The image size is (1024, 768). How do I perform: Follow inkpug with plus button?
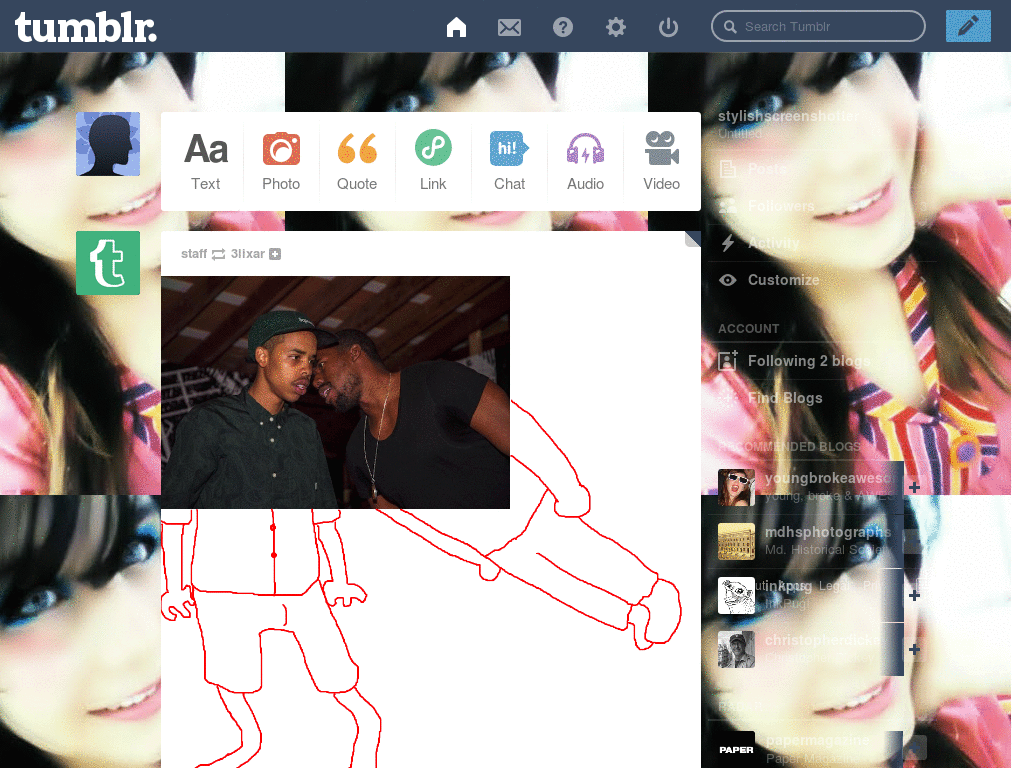click(x=914, y=596)
